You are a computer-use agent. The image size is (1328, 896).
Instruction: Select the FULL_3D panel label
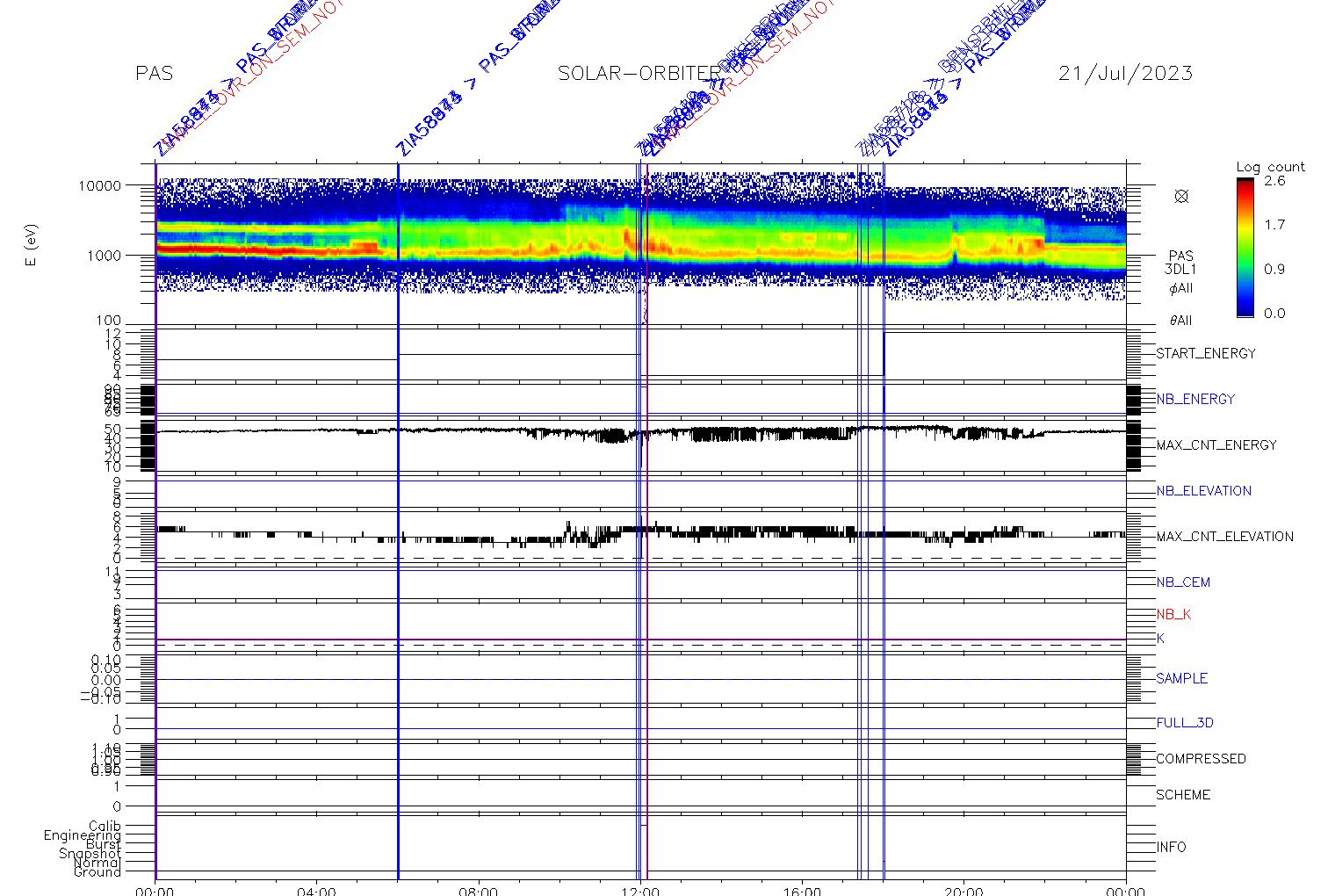[x=1185, y=723]
